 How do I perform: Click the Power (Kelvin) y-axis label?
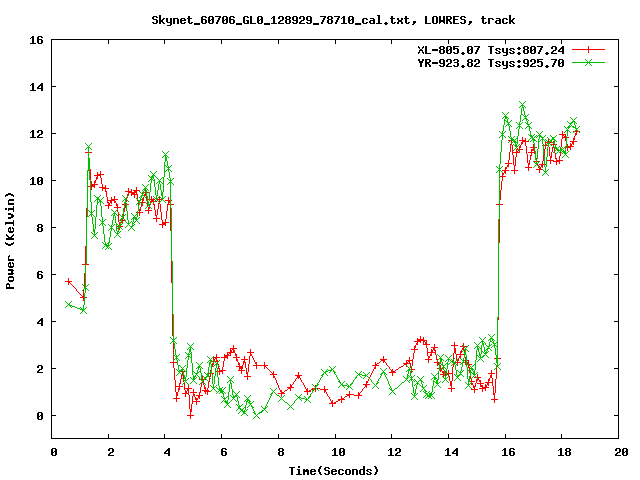[x=10, y=241]
